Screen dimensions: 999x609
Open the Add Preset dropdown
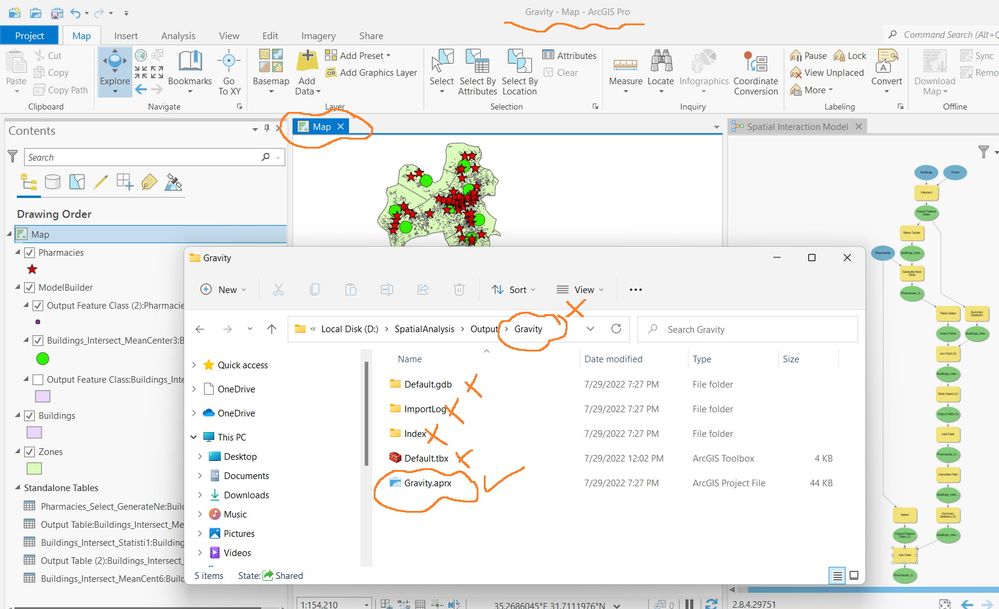358,55
